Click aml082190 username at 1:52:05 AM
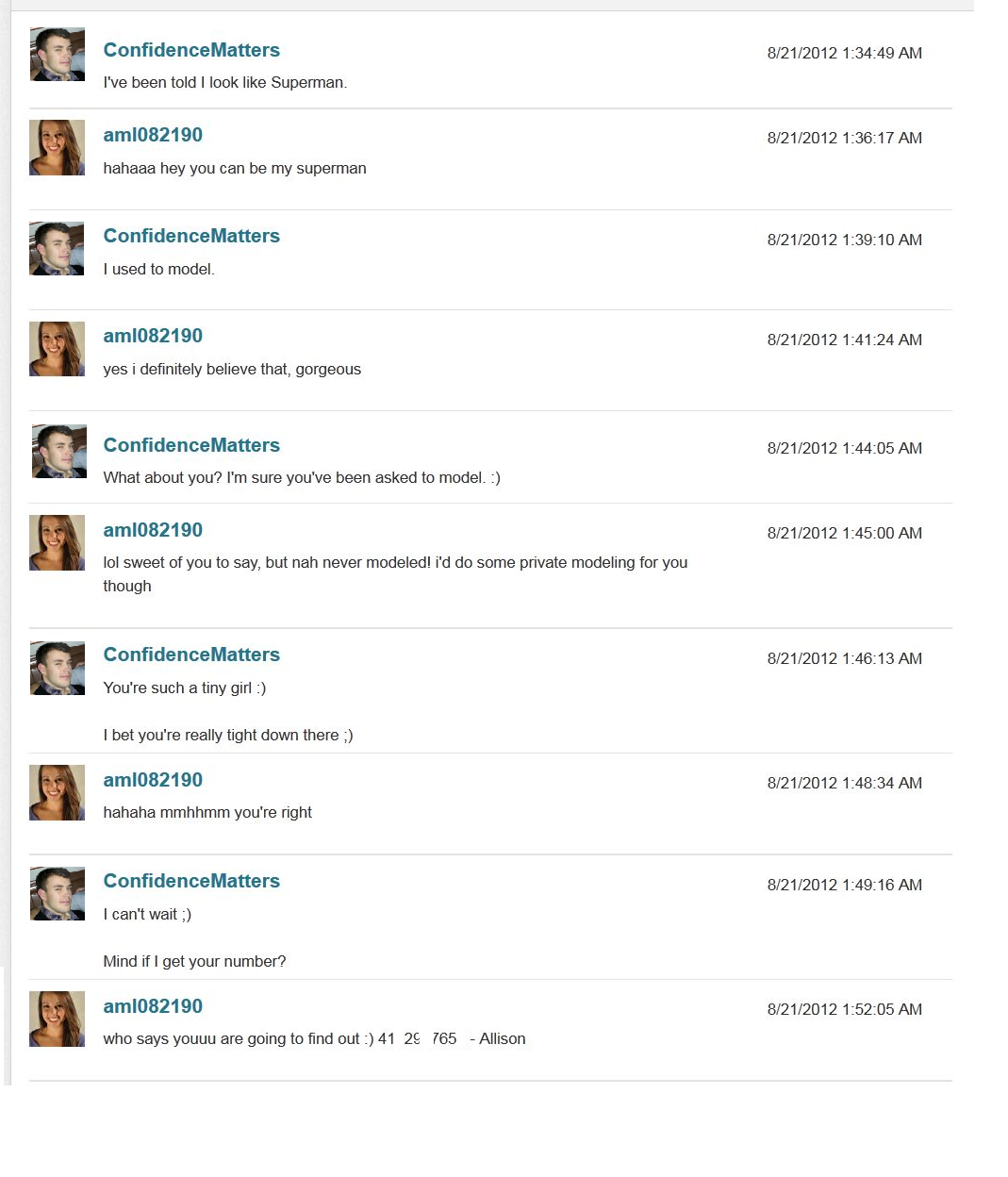Viewport: 1008px width, 1177px height. click(x=153, y=1006)
